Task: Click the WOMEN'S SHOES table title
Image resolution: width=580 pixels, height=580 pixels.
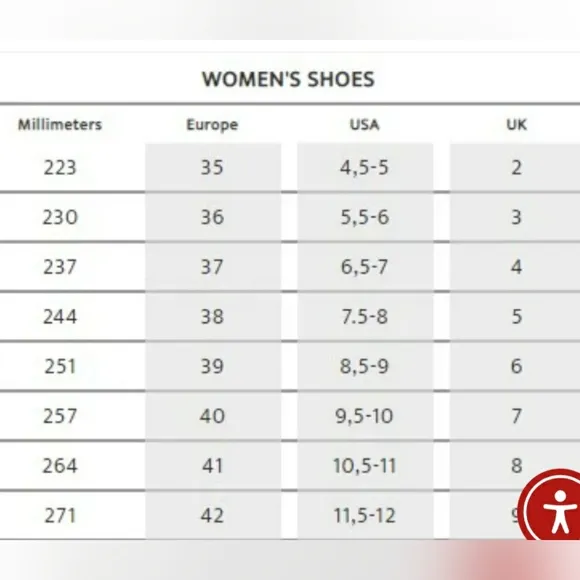Action: coord(288,79)
